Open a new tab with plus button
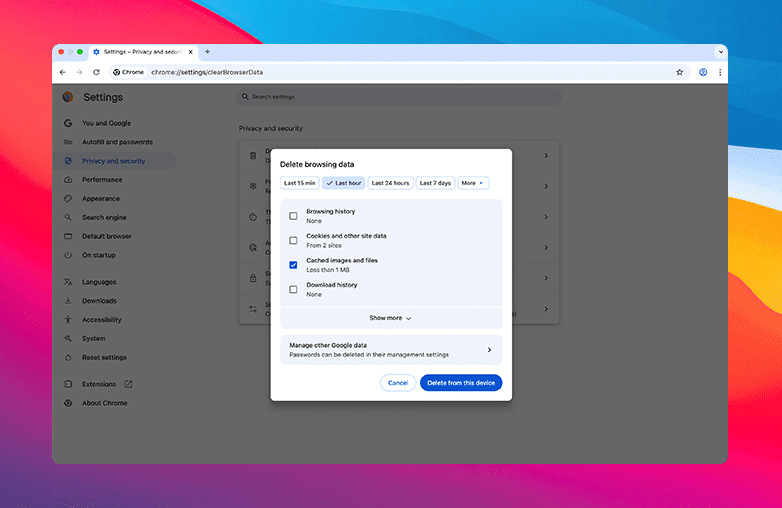This screenshot has width=782, height=508. pos(207,52)
